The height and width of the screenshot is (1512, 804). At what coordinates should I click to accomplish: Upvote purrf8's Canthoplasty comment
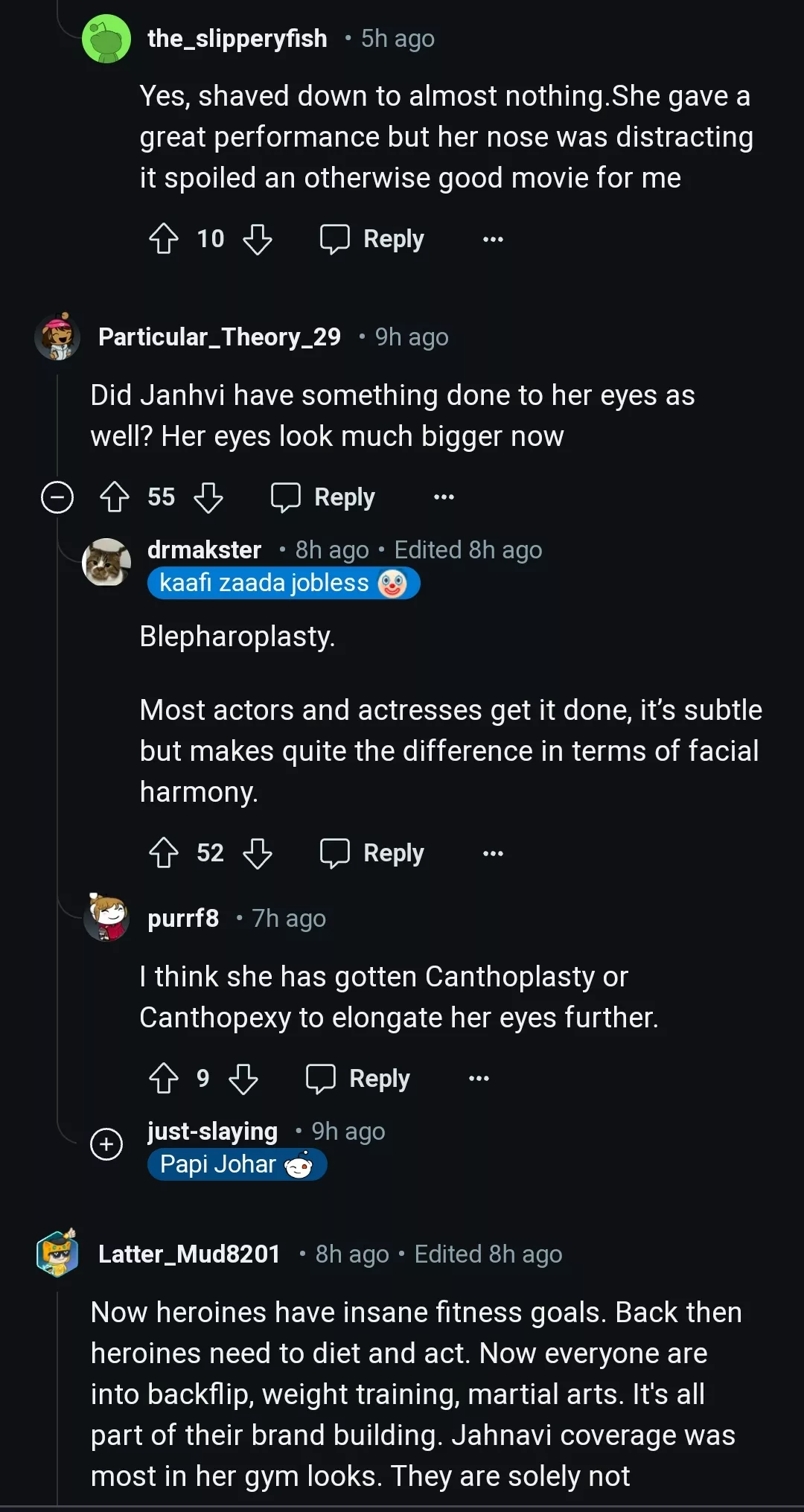[164, 1079]
